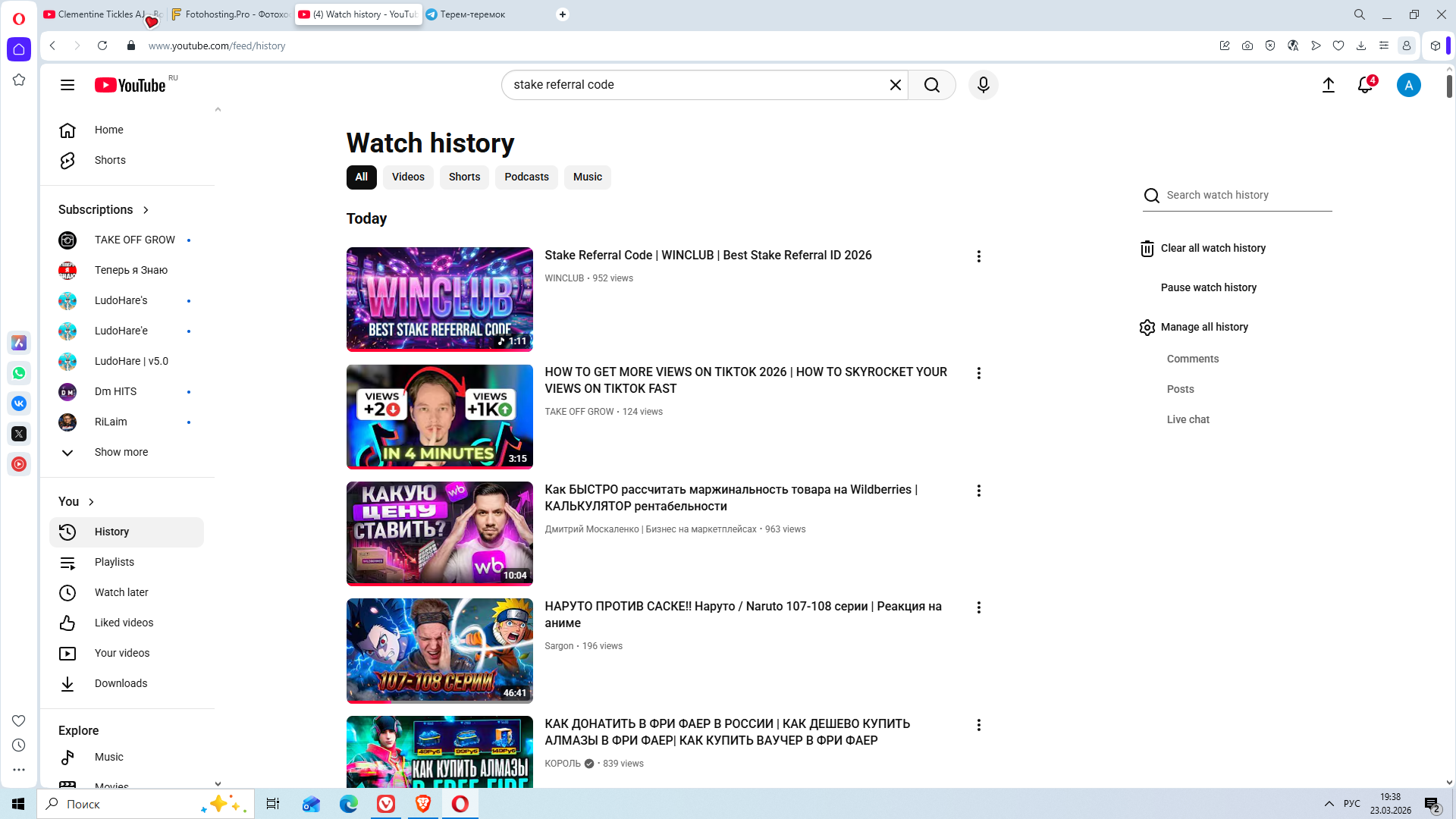Viewport: 1456px width, 819px height.
Task: Open options menu for WINCLUB video
Action: [978, 256]
